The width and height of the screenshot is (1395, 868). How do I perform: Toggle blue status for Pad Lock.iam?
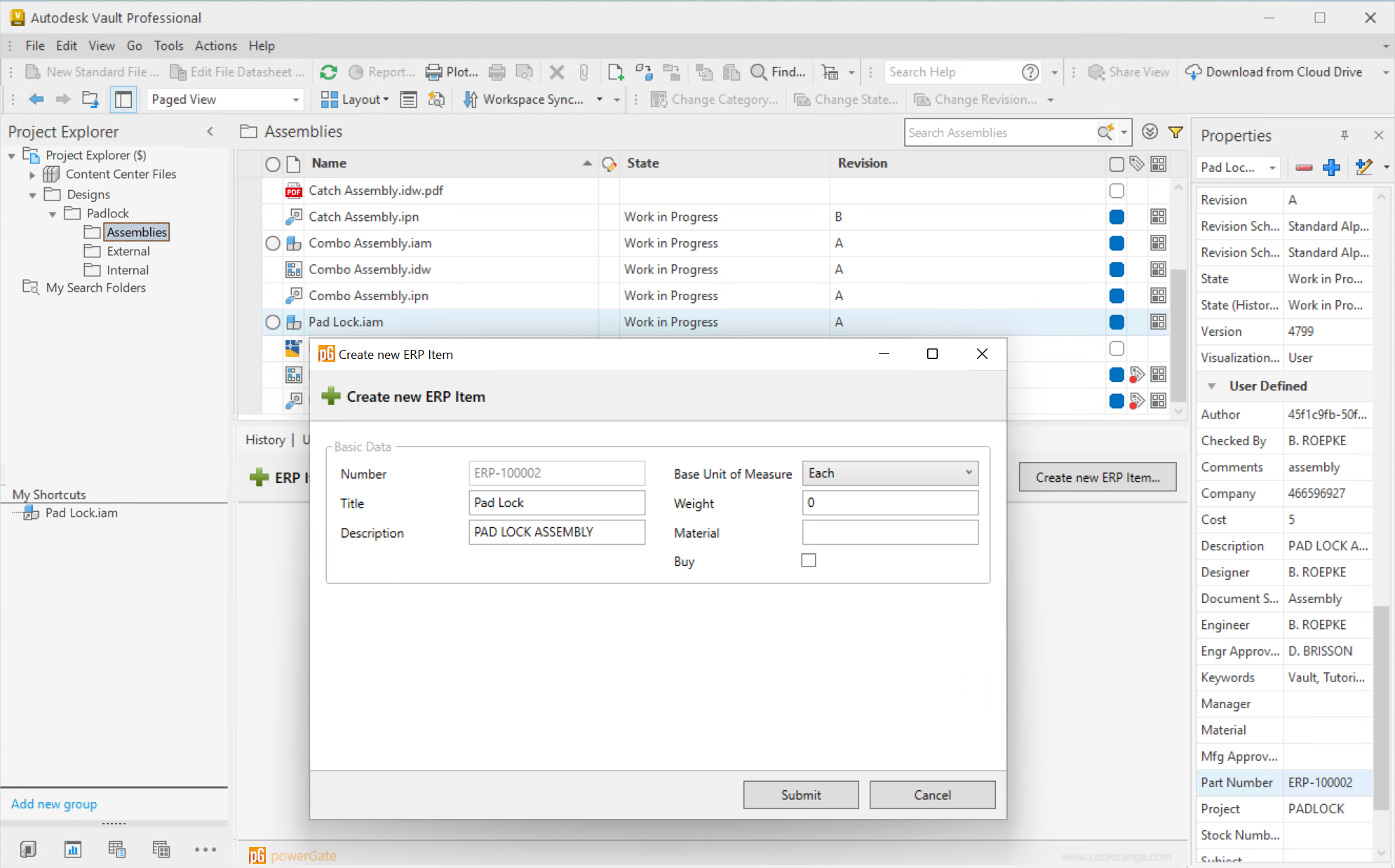1117,323
